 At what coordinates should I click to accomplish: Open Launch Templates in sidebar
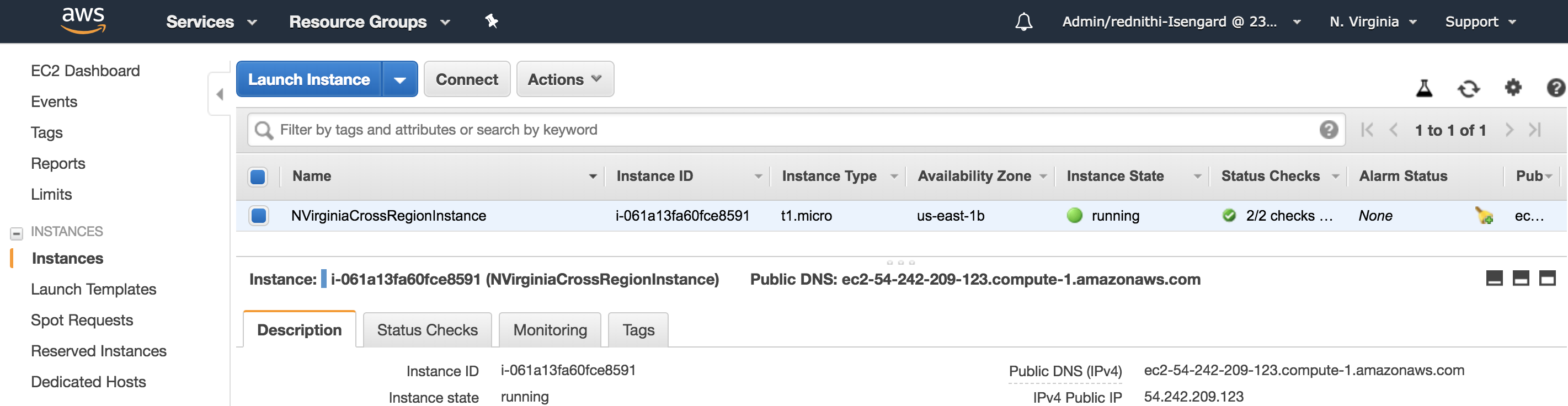94,290
